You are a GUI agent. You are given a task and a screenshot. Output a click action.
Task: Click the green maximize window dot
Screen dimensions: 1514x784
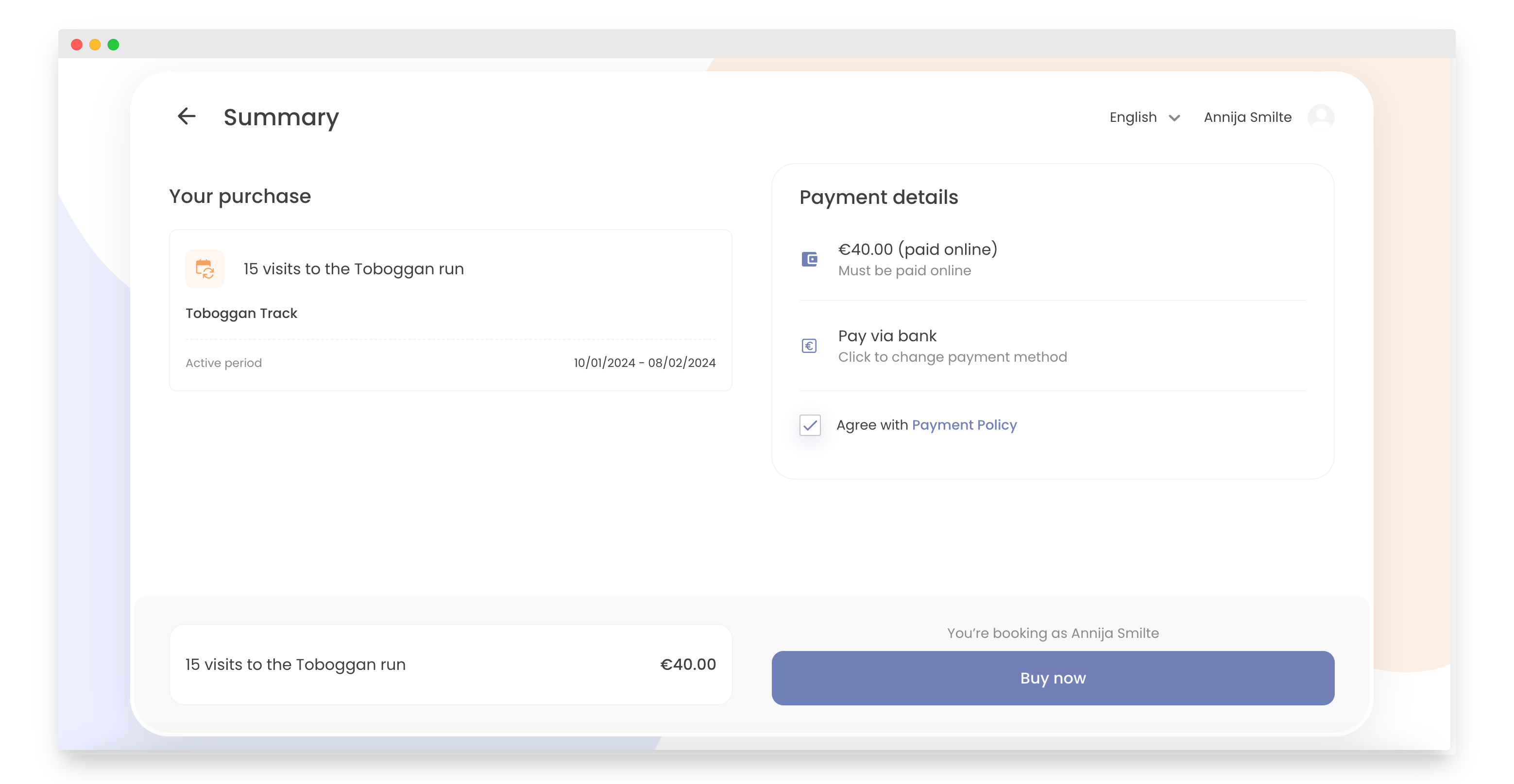114,45
